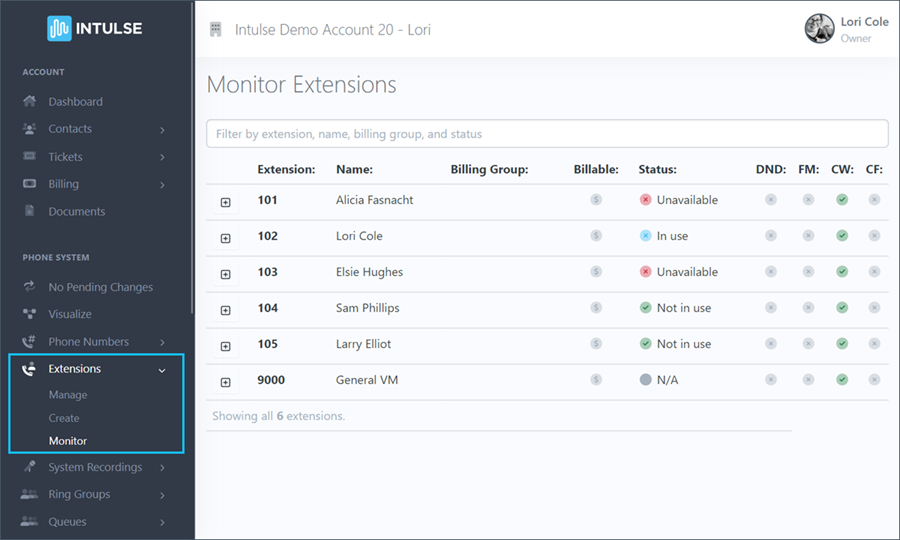This screenshot has height=540, width=900.
Task: Click the billable dollar icon for Lori Cole
Action: [596, 235]
